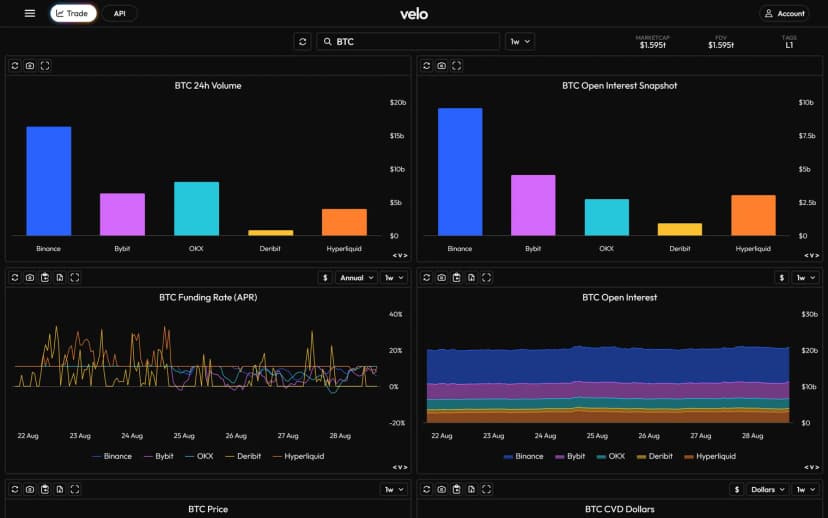828x518 pixels.
Task: Expand Open Interest Snapshot to fullscreen
Action: click(457, 65)
